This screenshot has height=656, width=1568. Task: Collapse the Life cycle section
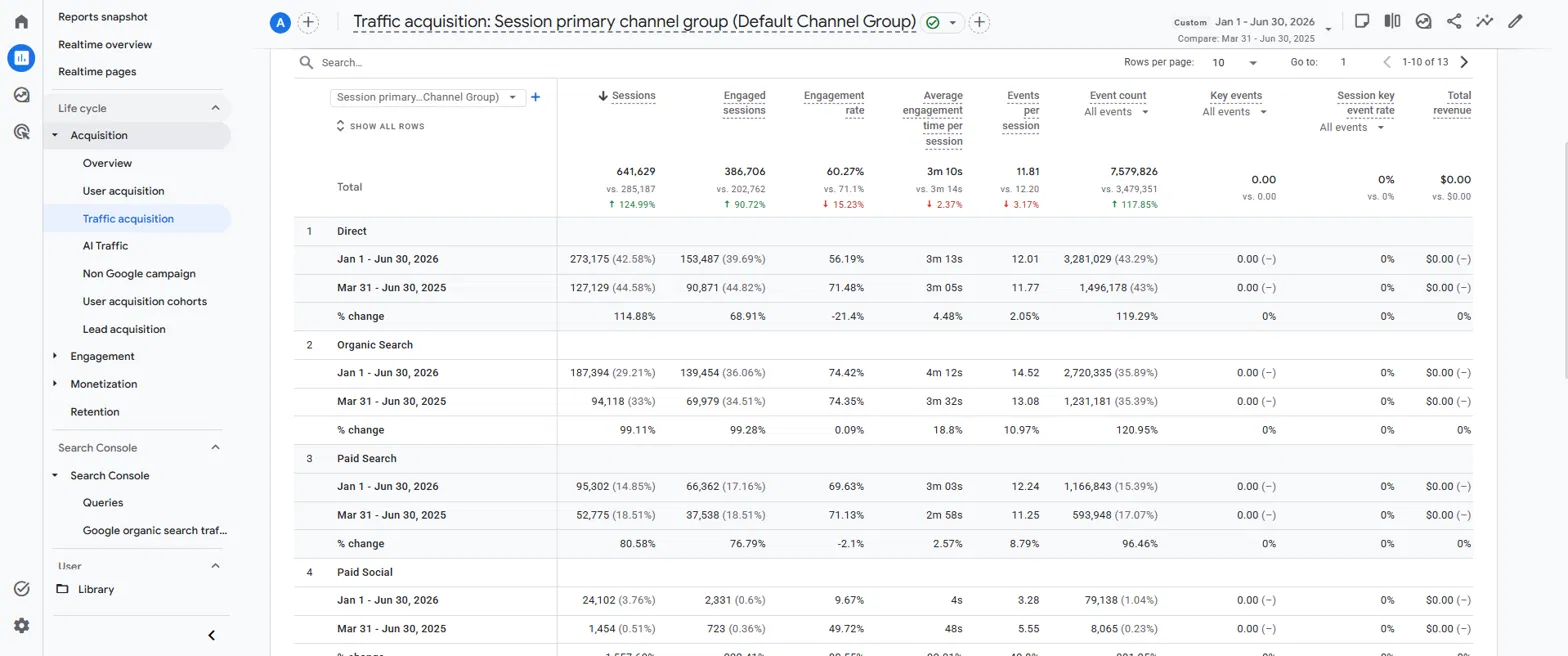pos(215,108)
